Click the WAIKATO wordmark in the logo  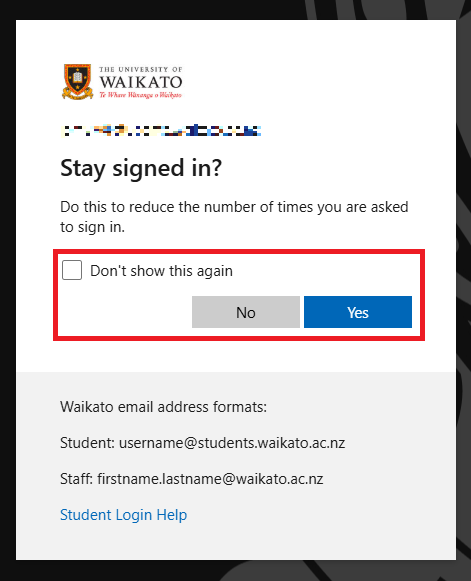pyautogui.click(x=140, y=82)
